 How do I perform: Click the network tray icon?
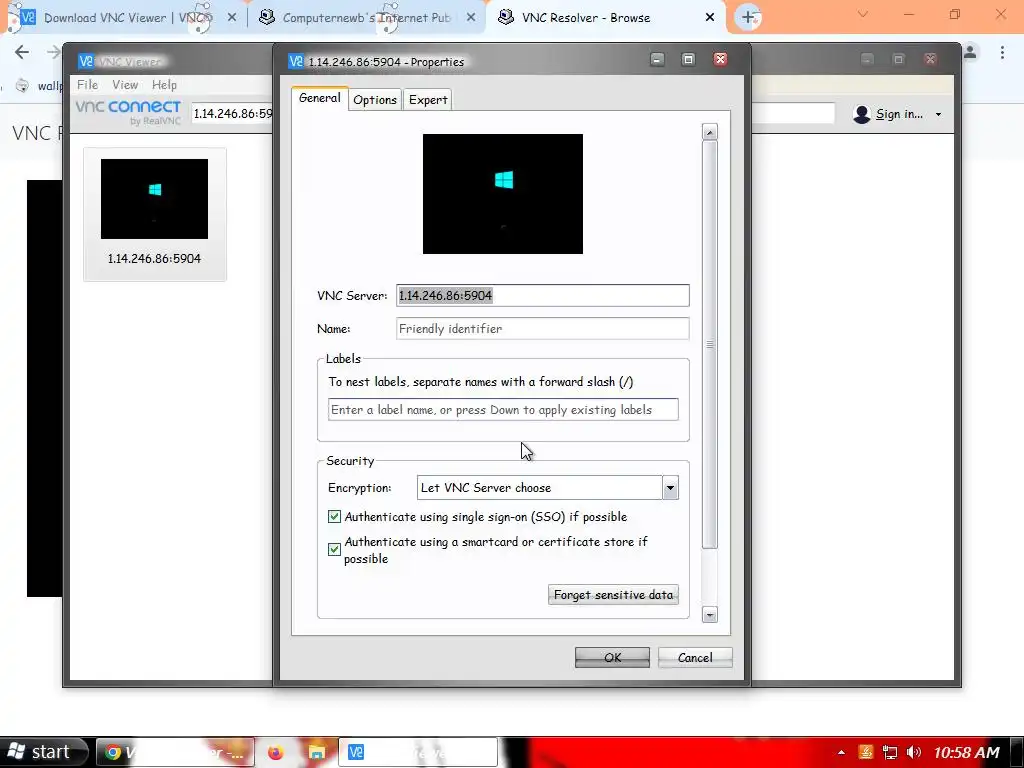(889, 752)
